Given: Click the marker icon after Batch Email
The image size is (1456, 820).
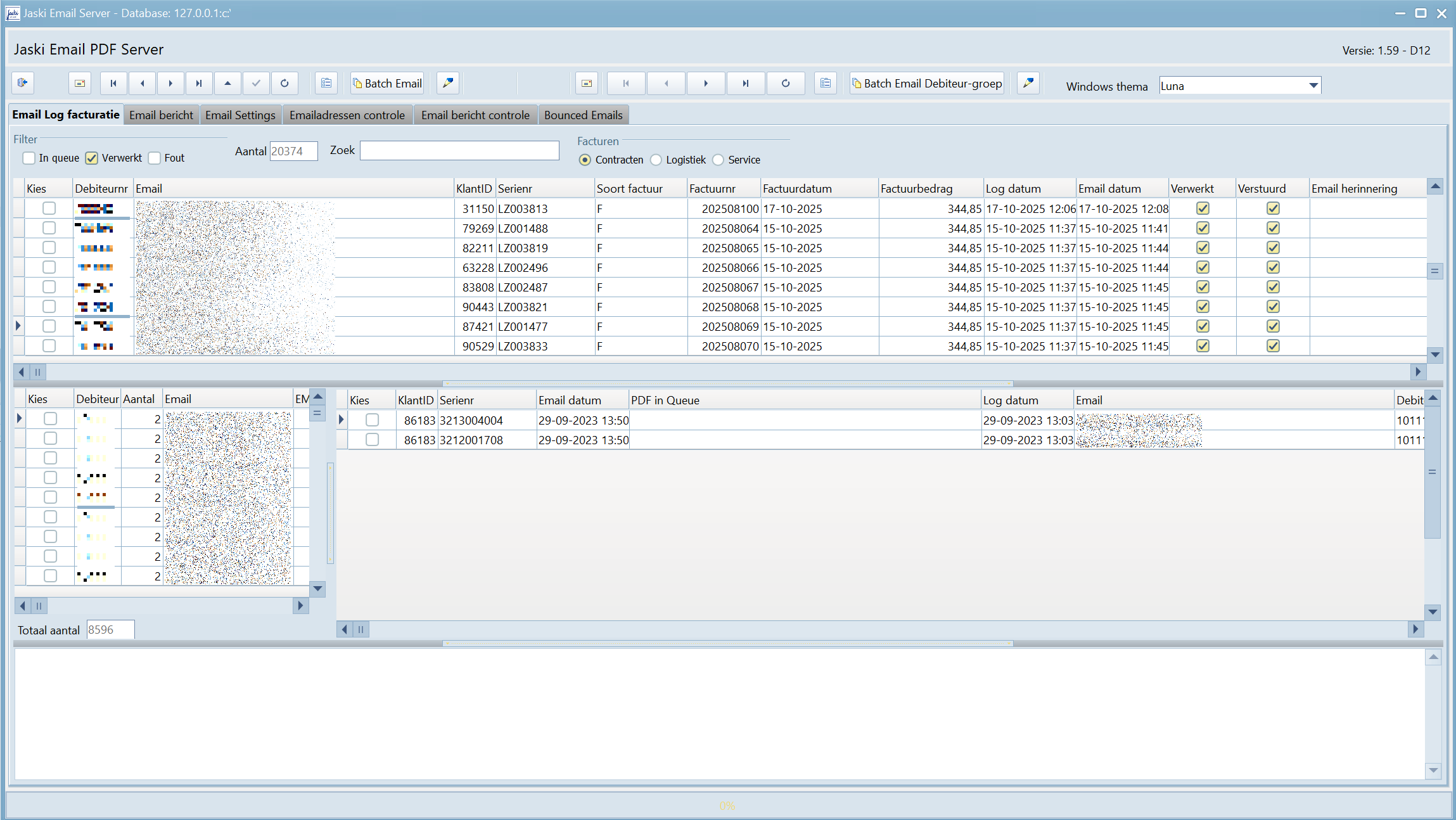Looking at the screenshot, I should pyautogui.click(x=448, y=83).
